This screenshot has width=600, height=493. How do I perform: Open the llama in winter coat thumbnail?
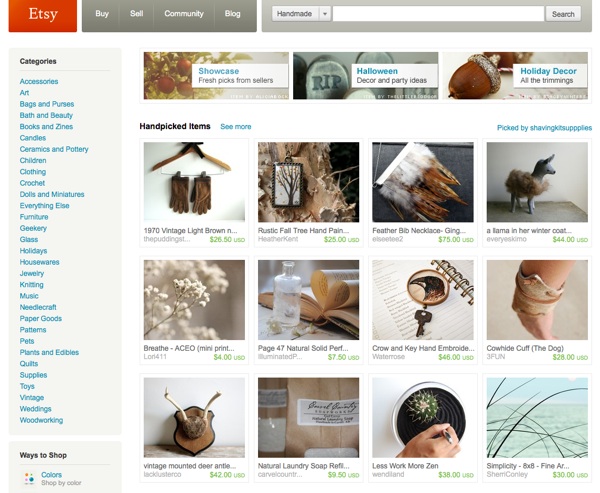click(x=537, y=182)
